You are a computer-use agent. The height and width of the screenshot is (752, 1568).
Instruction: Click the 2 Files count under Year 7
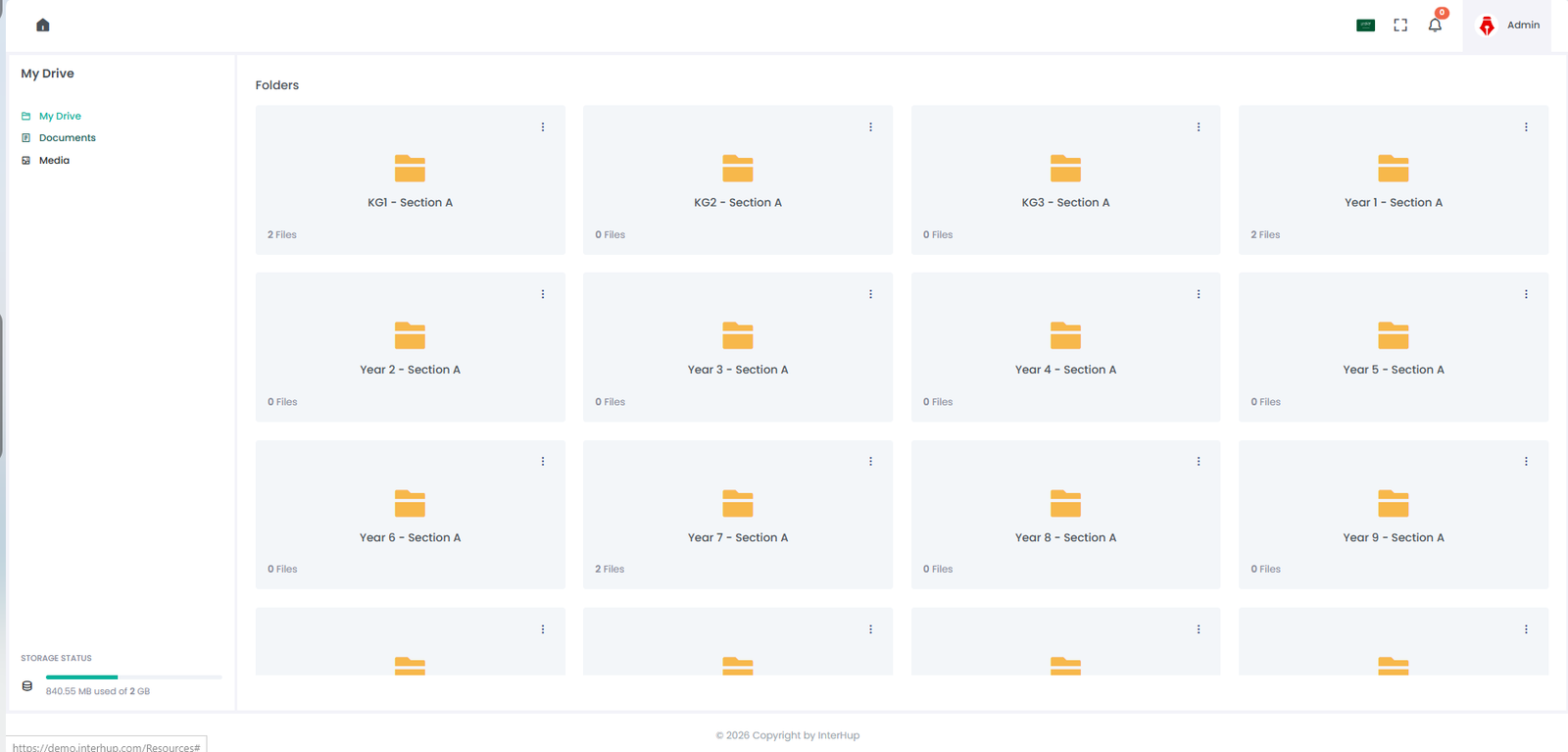(x=610, y=570)
